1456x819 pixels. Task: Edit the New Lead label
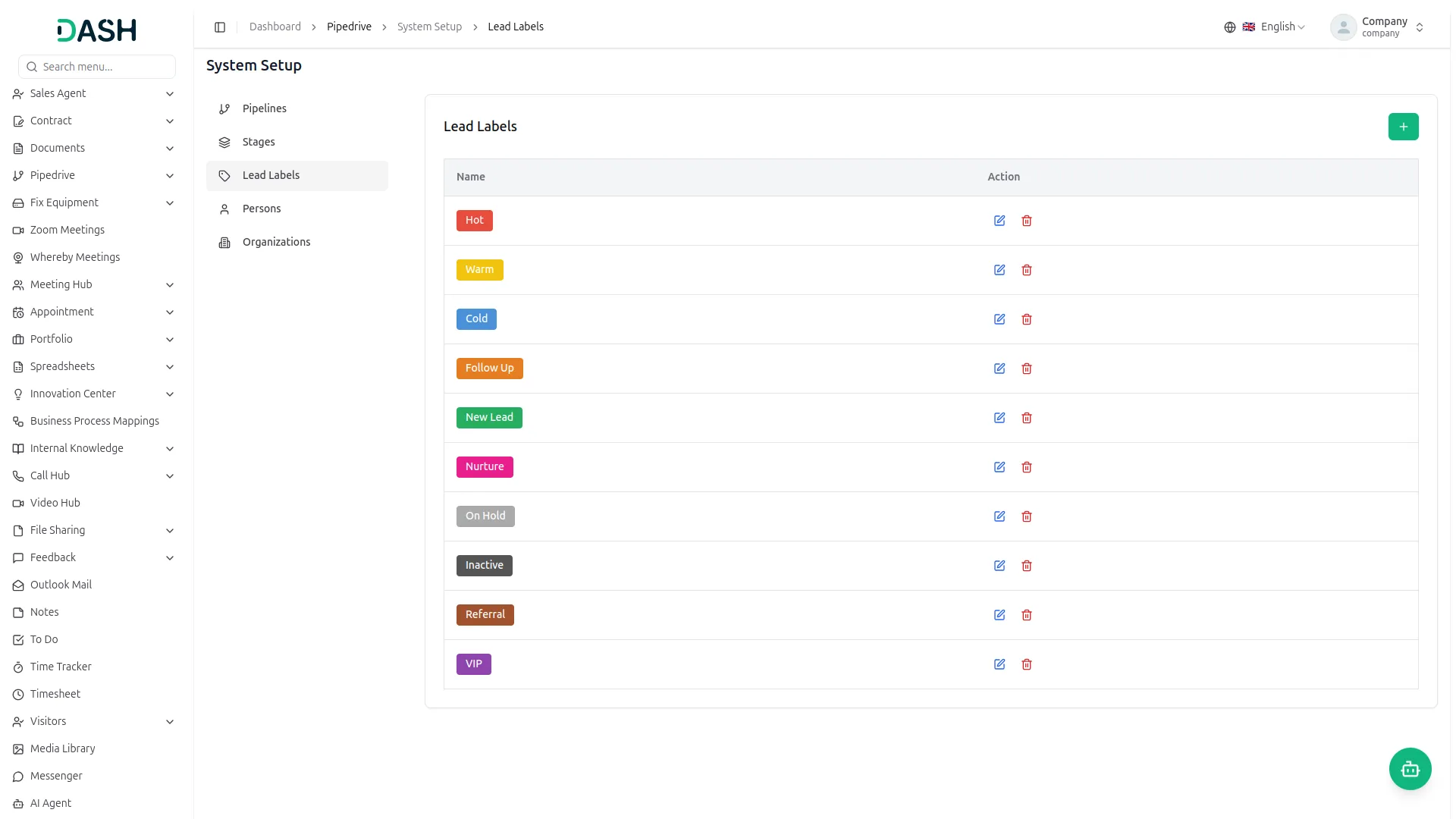(999, 418)
